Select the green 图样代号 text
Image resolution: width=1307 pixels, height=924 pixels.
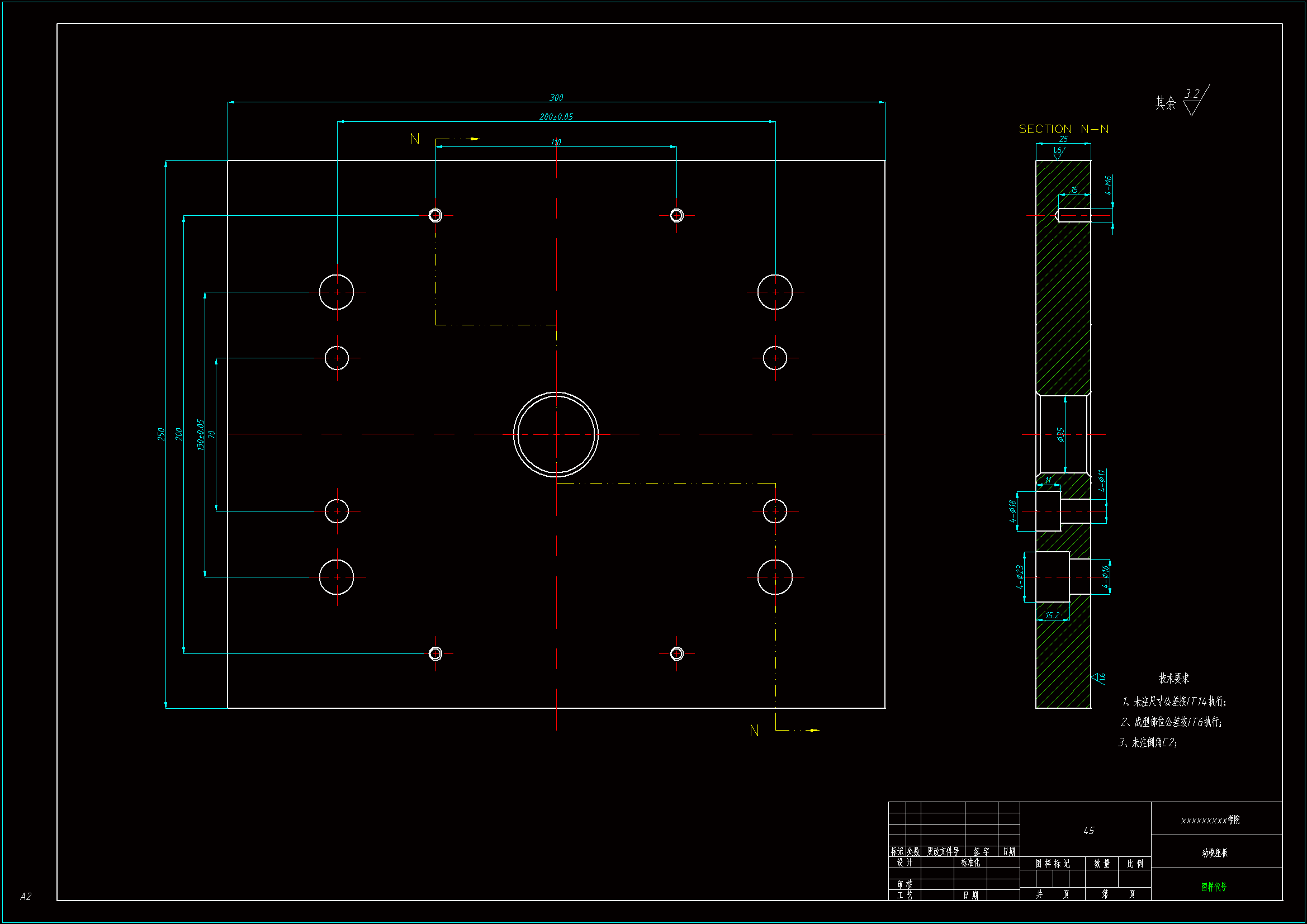click(x=1214, y=887)
